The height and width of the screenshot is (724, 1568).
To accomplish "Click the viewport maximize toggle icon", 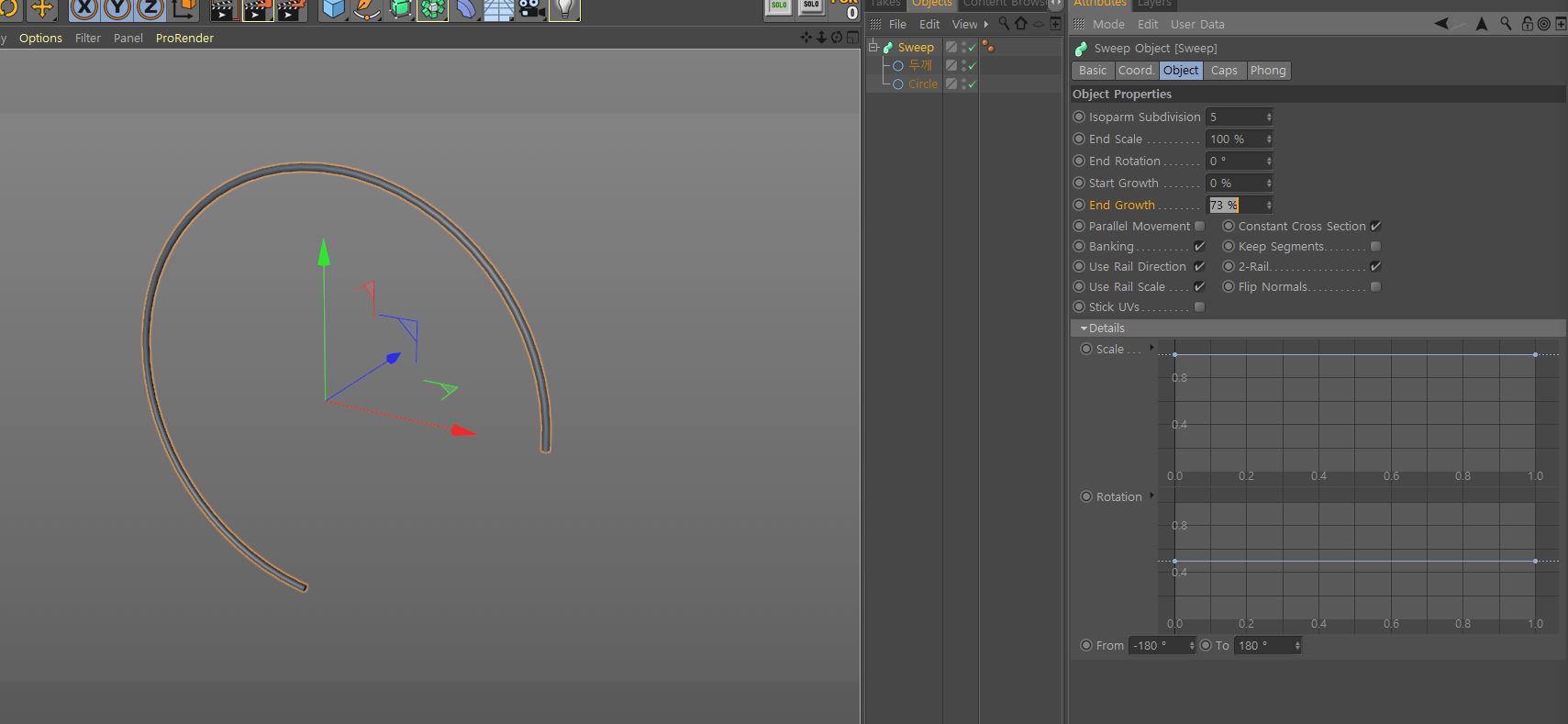I will pos(852,38).
